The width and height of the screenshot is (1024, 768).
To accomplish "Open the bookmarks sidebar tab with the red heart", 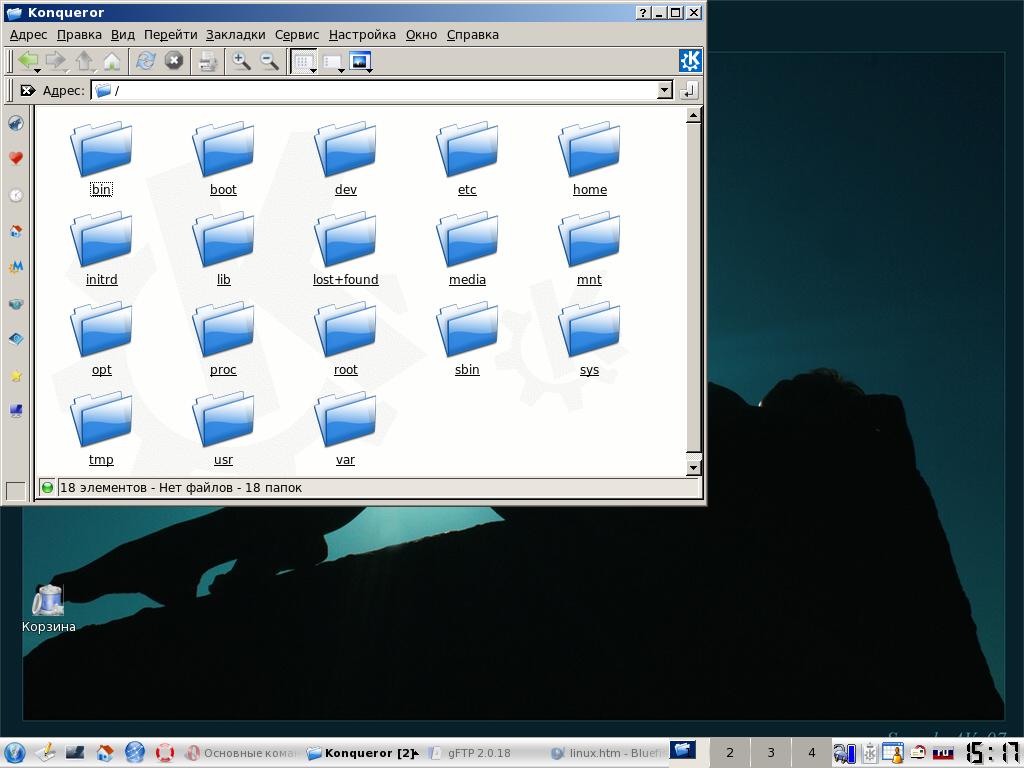I will [x=16, y=158].
